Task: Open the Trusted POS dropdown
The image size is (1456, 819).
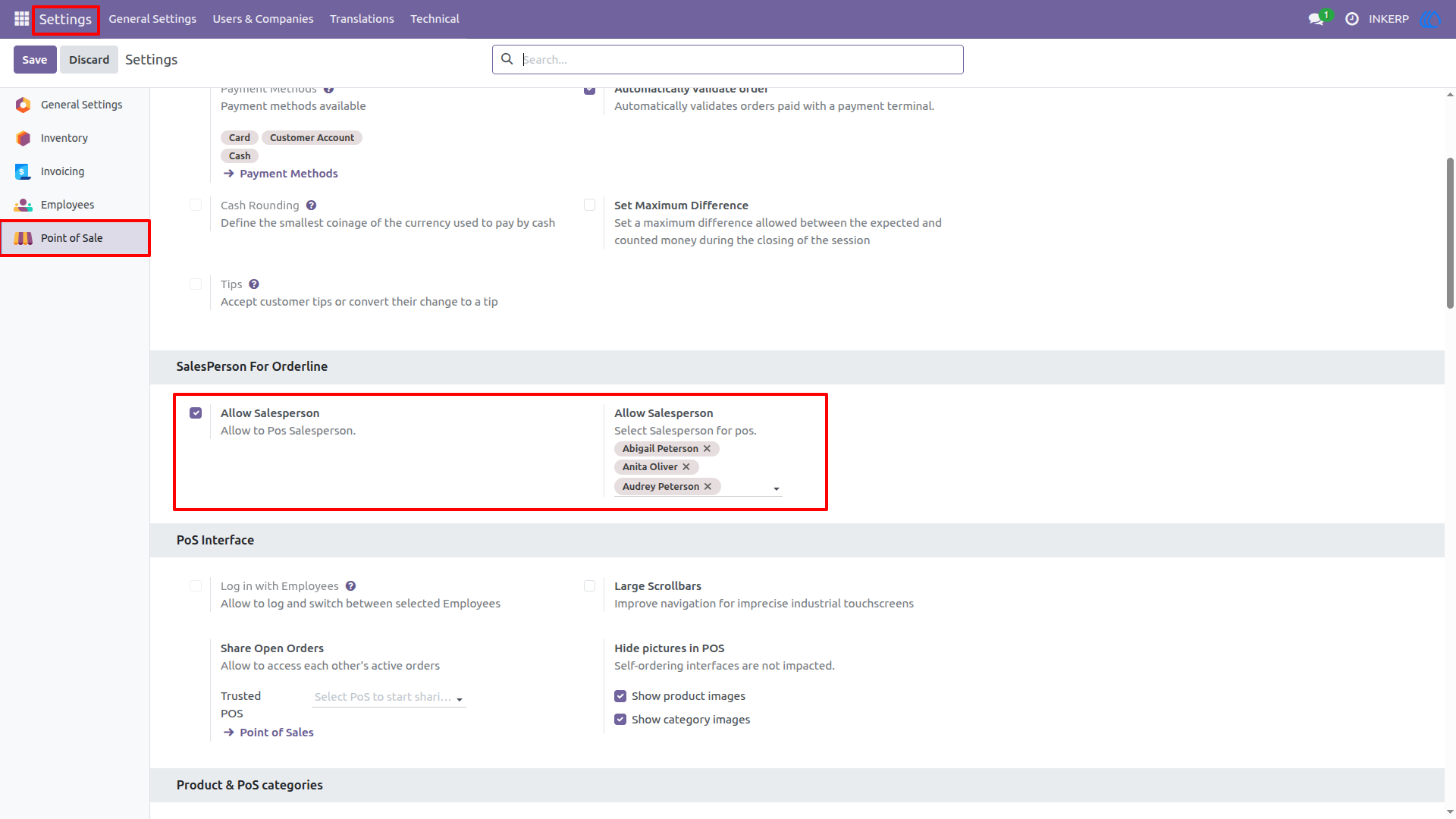Action: coord(388,697)
